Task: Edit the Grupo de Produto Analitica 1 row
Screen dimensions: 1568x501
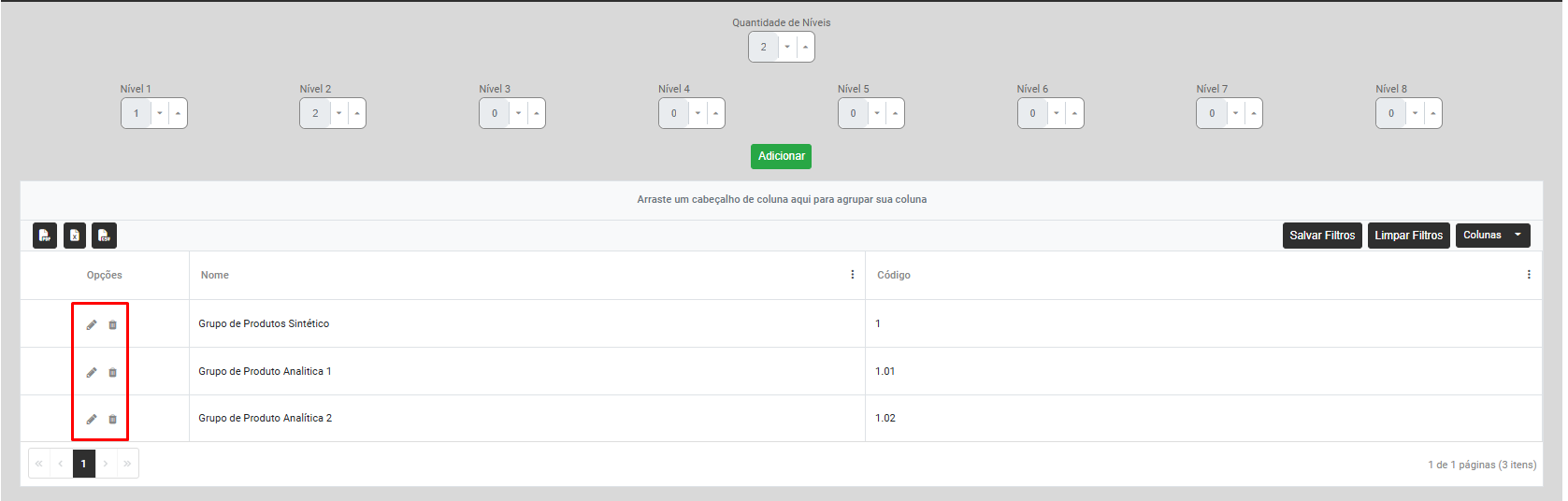Action: [x=92, y=372]
